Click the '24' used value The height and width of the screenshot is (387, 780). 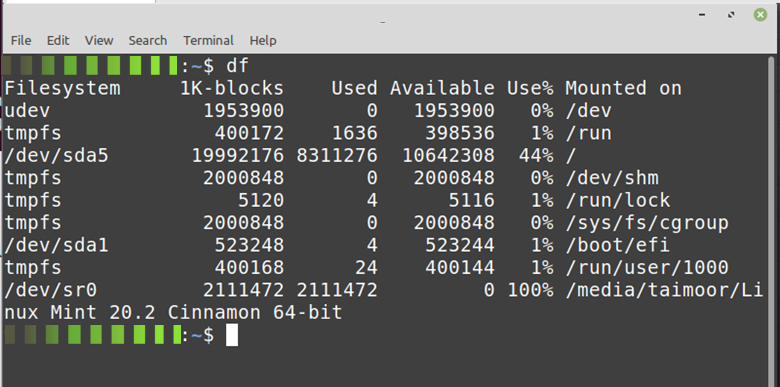(x=366, y=268)
